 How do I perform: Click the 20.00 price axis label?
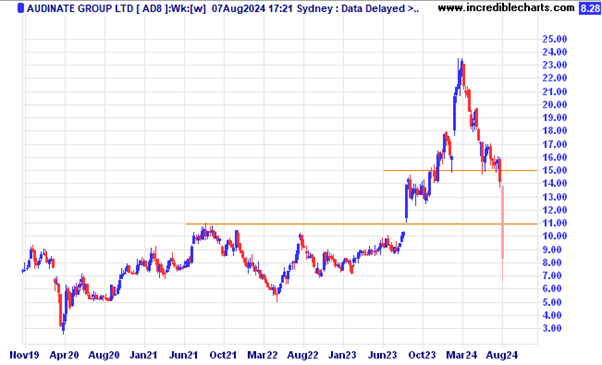tap(554, 104)
